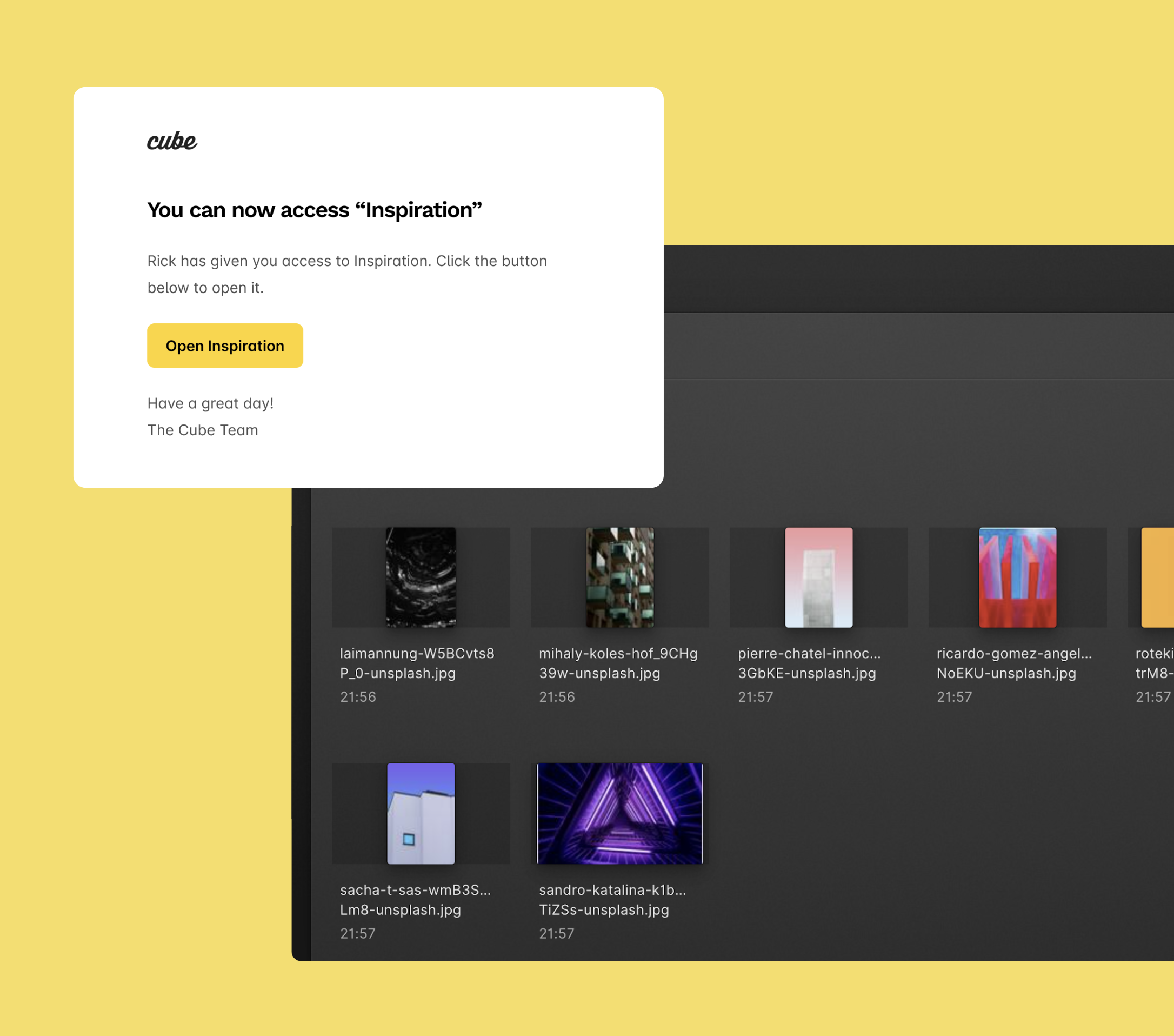Open the laimannung black marble image thumbnail
Screen dimensions: 1174x1036
click(x=421, y=577)
